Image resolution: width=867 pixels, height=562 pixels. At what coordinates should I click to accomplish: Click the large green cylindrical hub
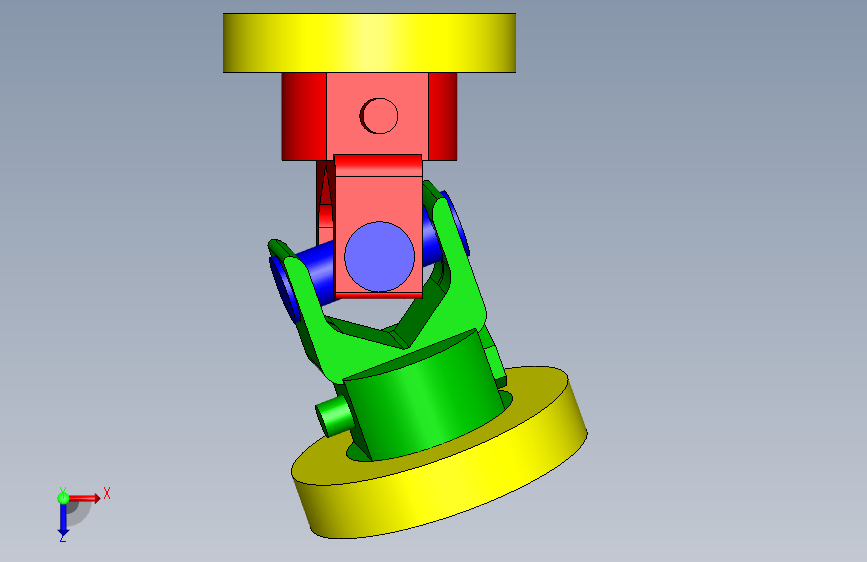tap(426, 396)
